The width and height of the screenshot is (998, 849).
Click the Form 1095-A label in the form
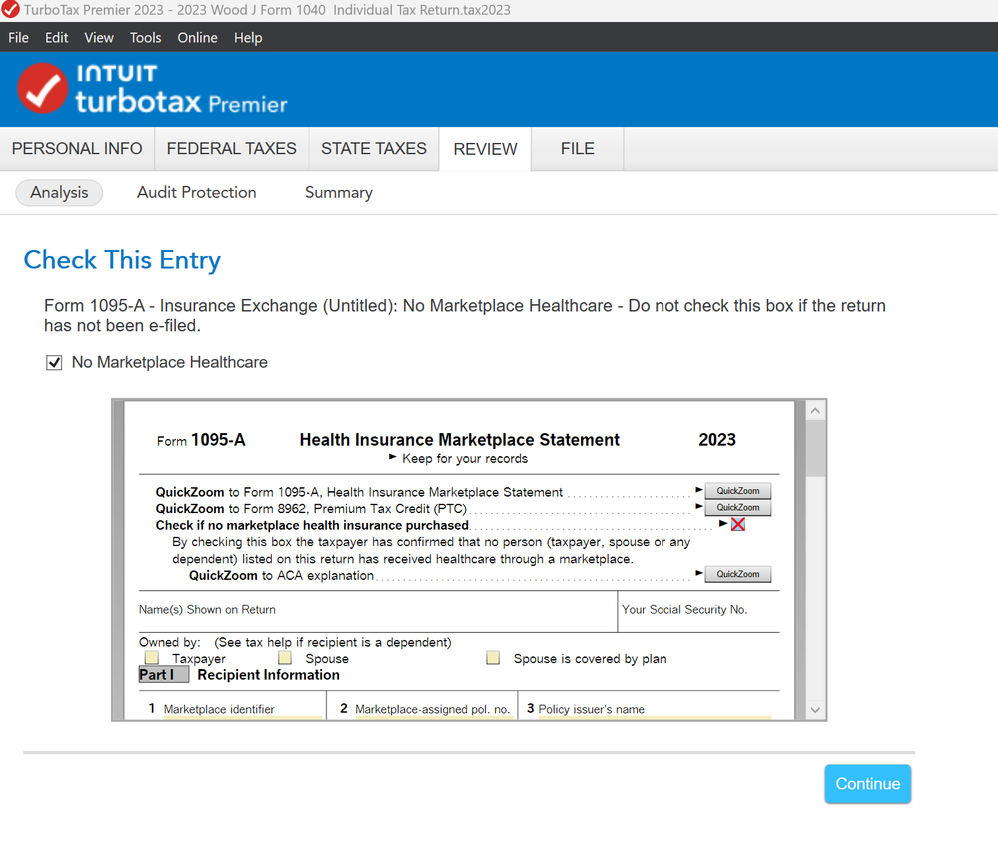[x=201, y=440]
